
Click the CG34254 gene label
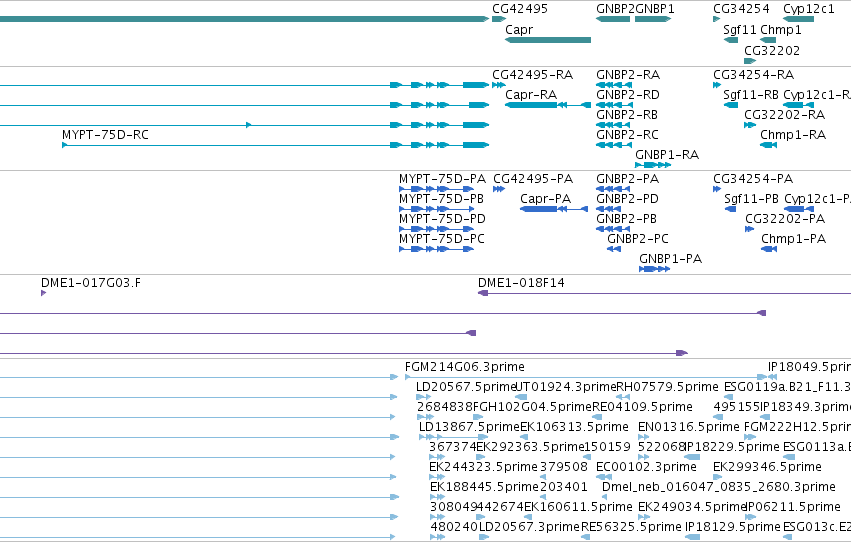pos(741,9)
